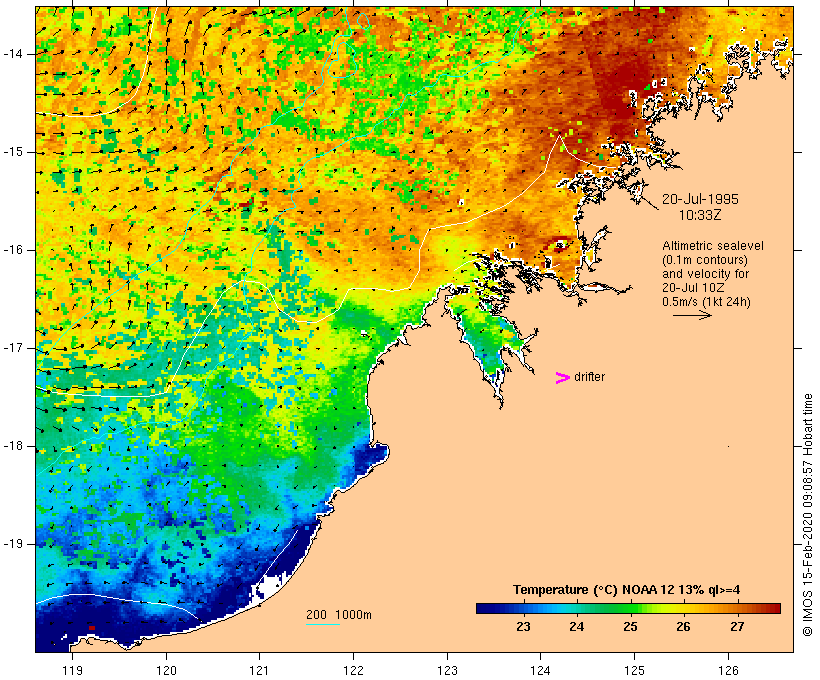This screenshot has height=680, width=820.
Task: Click latitude axis label -19
Action: (12, 544)
